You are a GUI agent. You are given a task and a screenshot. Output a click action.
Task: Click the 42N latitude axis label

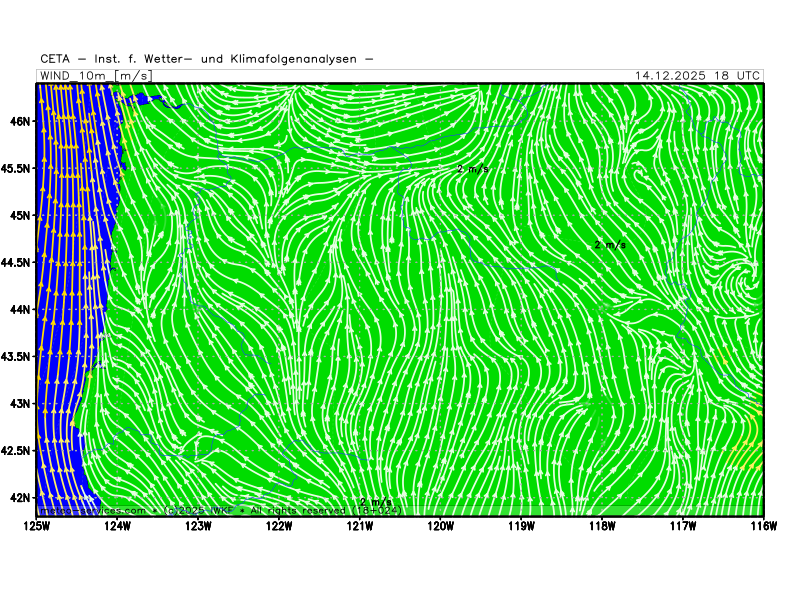pyautogui.click(x=20, y=497)
